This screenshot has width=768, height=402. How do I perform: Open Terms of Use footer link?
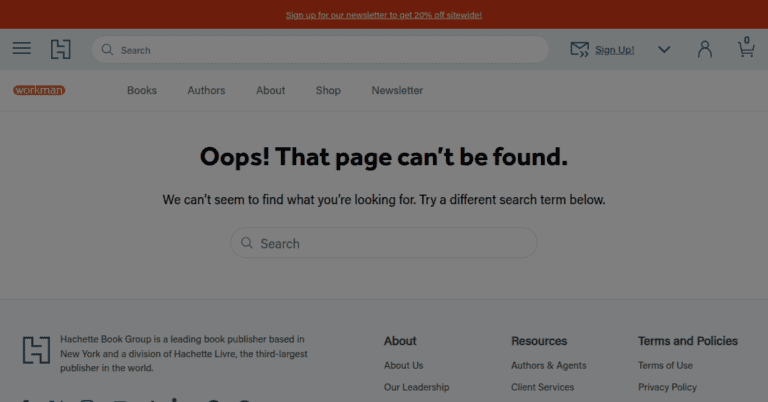tap(665, 365)
